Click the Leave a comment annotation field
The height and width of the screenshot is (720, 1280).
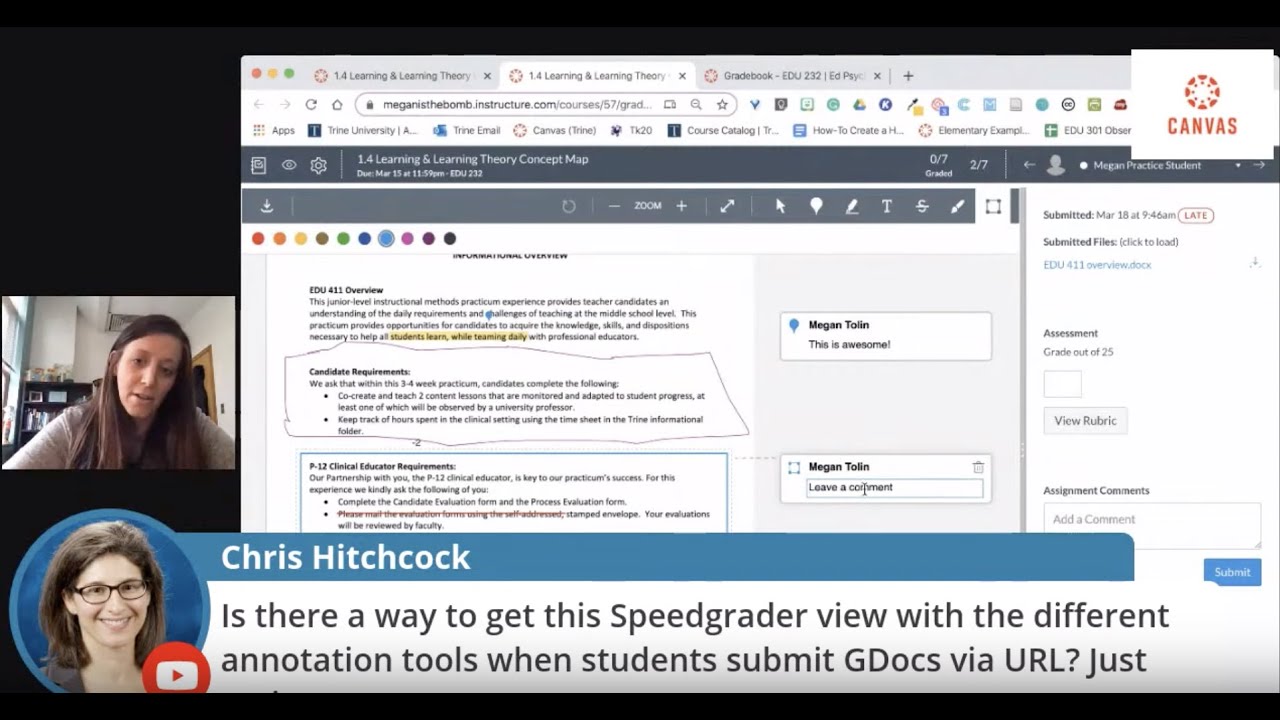[x=895, y=488]
